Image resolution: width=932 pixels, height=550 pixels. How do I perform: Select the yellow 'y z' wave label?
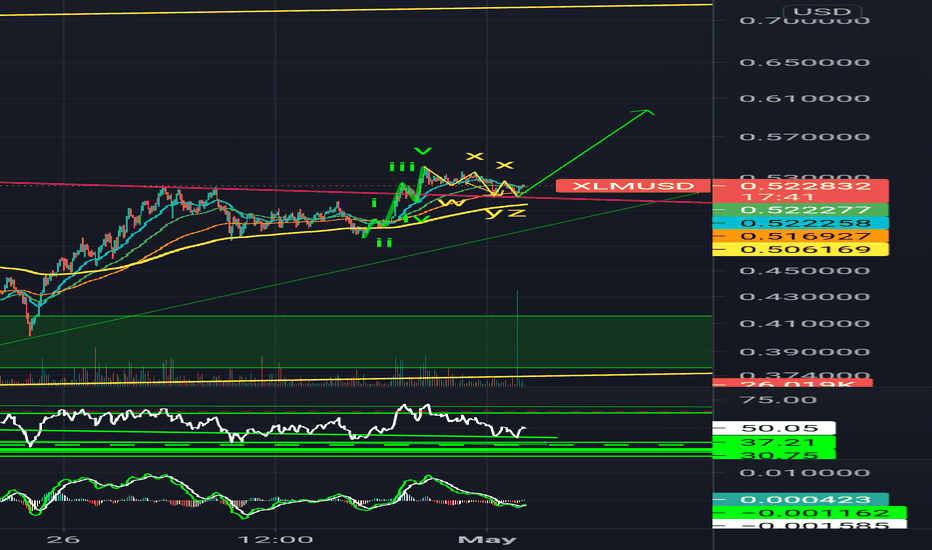point(506,212)
